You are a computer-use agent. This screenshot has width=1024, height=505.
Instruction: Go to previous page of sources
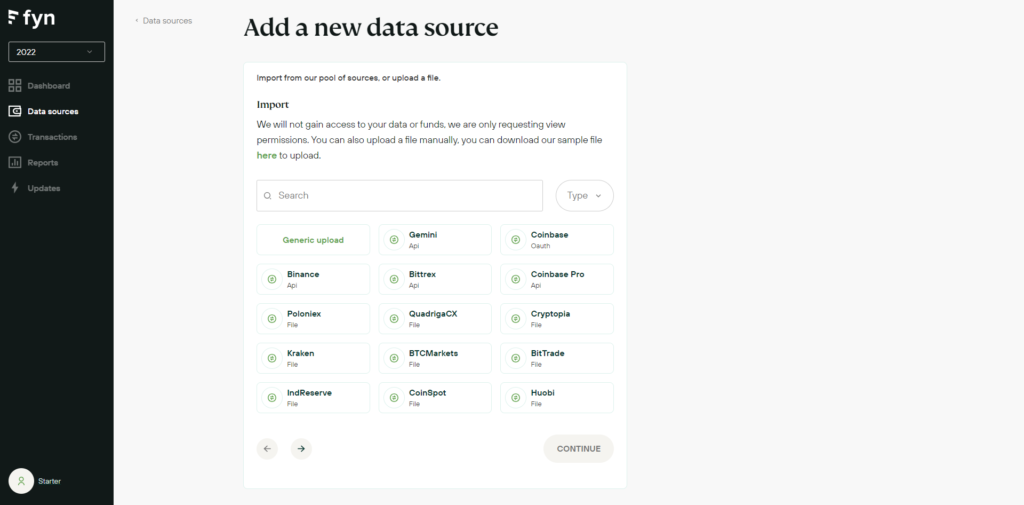pyautogui.click(x=267, y=449)
